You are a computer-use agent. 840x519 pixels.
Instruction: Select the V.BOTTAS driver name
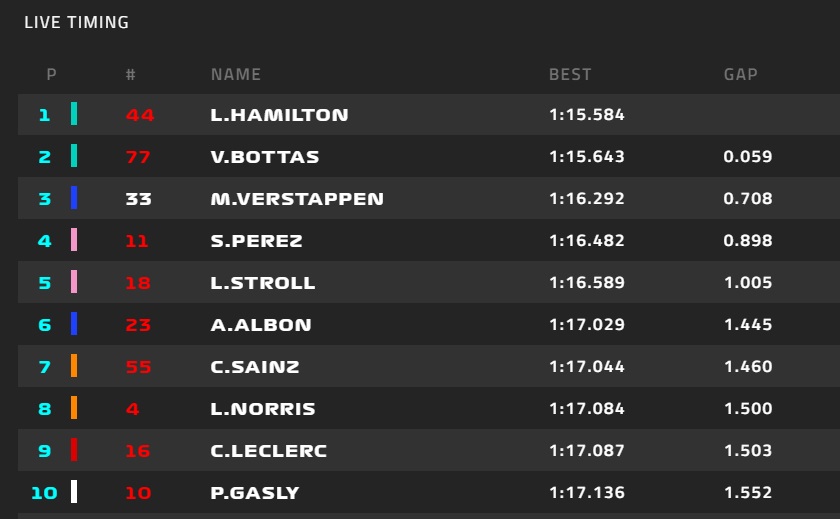click(265, 157)
